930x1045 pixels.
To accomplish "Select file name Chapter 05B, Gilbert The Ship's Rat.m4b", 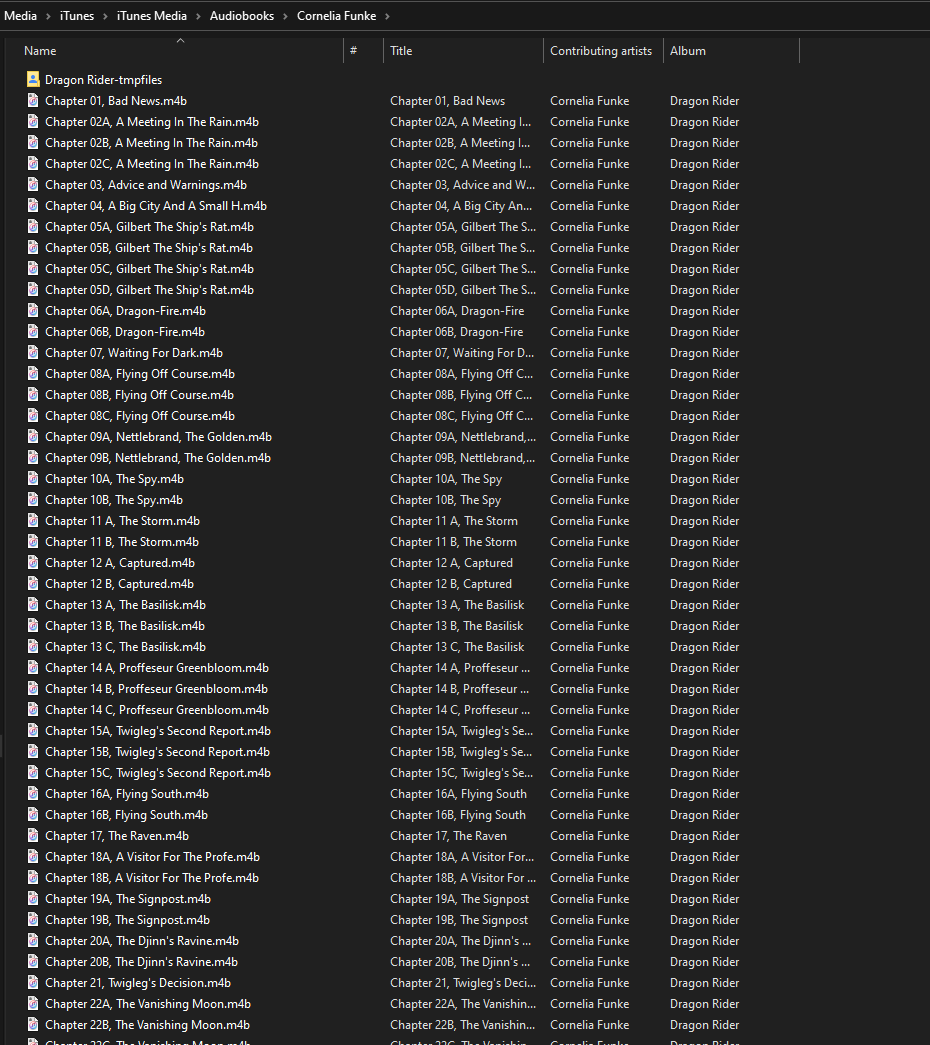I will click(149, 247).
